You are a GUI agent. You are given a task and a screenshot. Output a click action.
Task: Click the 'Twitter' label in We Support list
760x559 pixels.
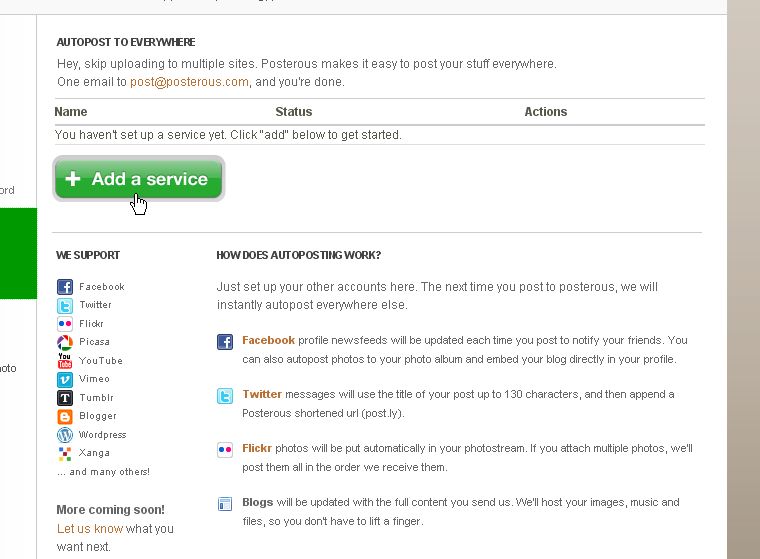point(95,304)
